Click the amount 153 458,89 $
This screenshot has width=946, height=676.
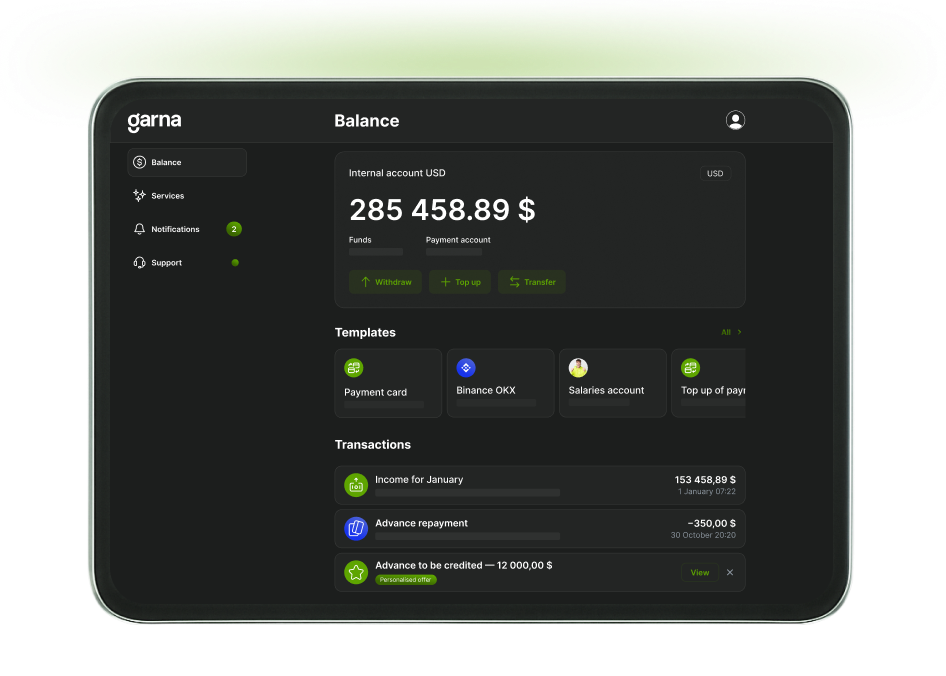point(705,480)
